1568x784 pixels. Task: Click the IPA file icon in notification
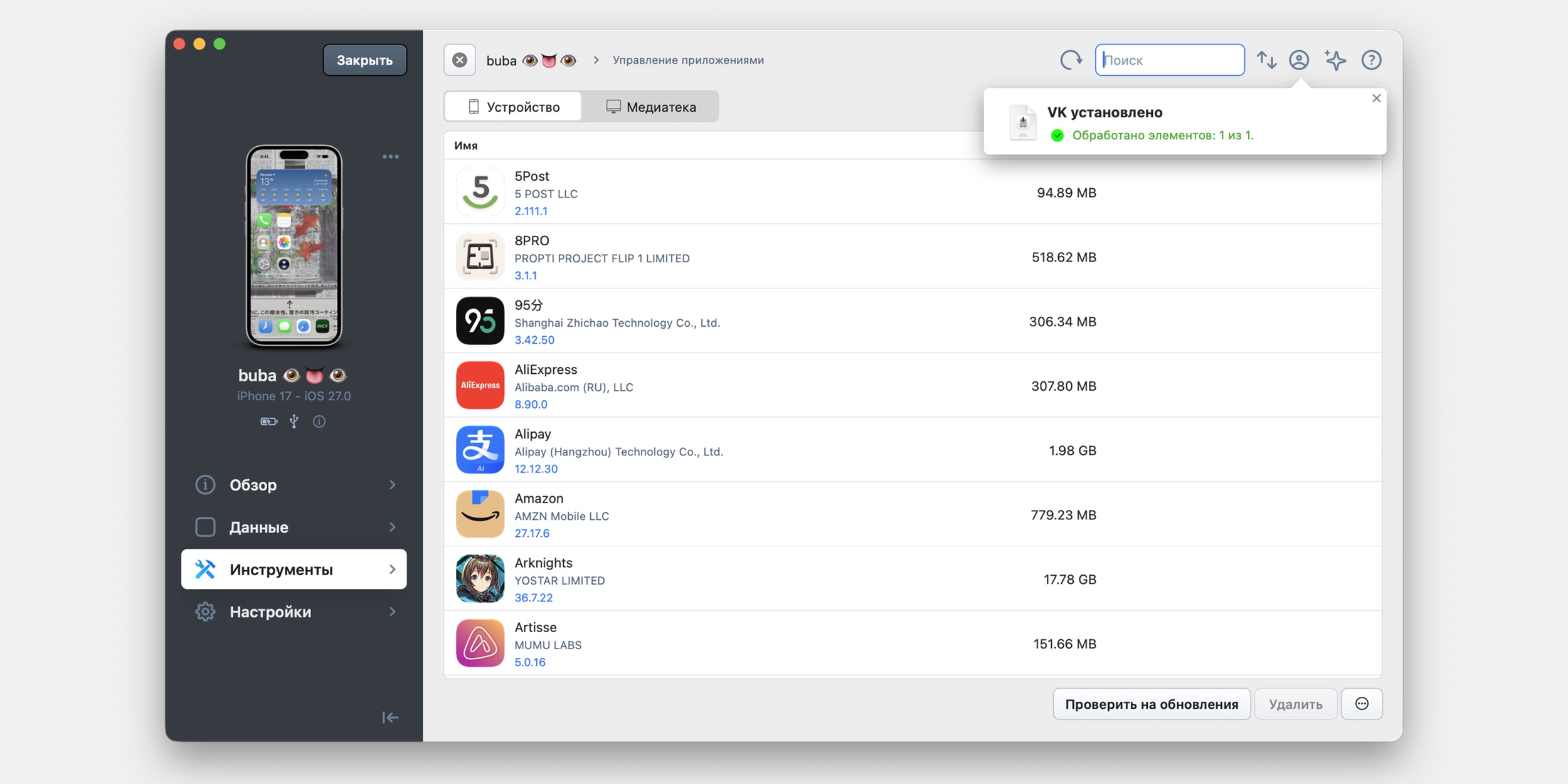click(x=1023, y=122)
